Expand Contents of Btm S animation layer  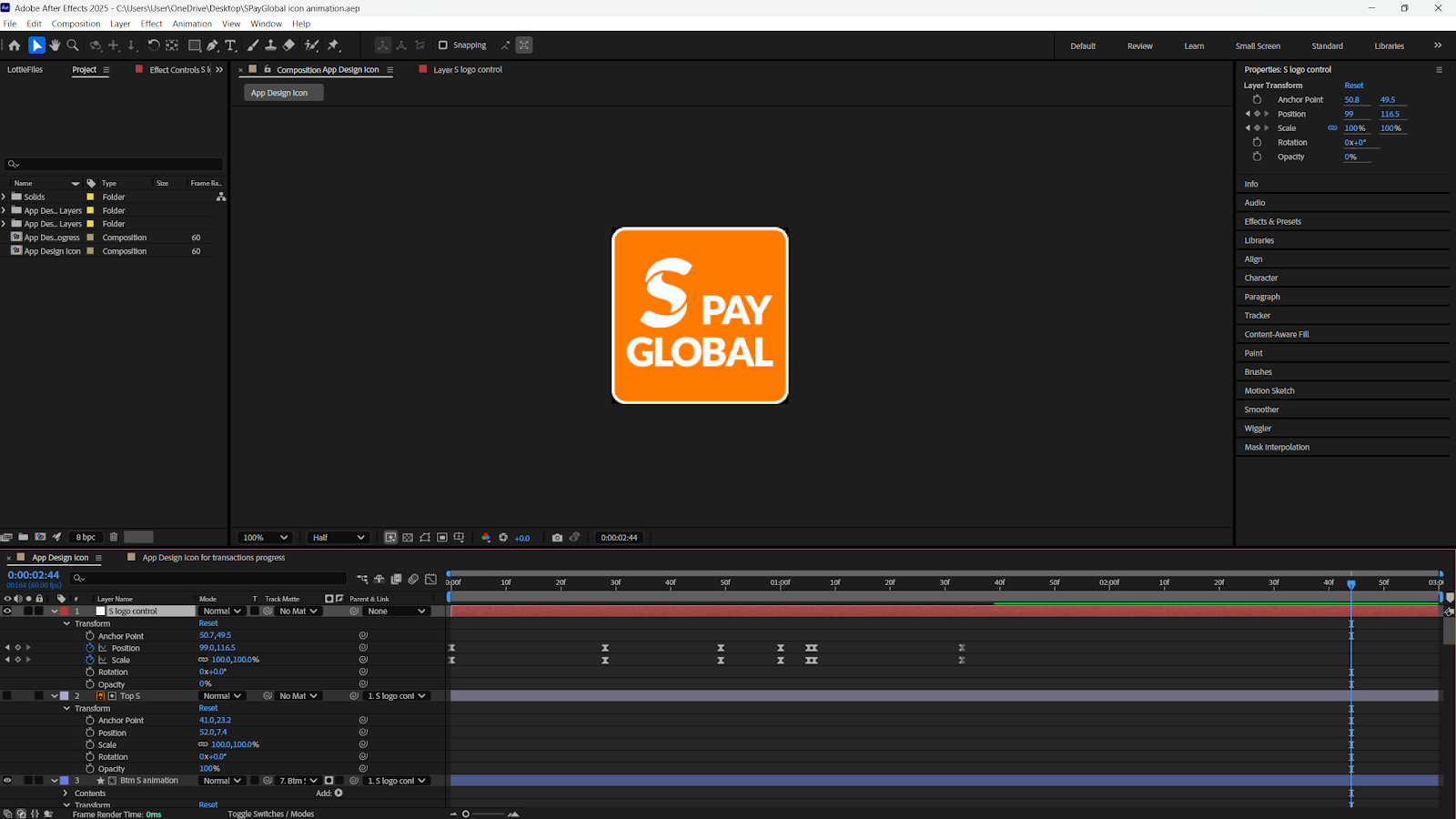click(x=66, y=794)
